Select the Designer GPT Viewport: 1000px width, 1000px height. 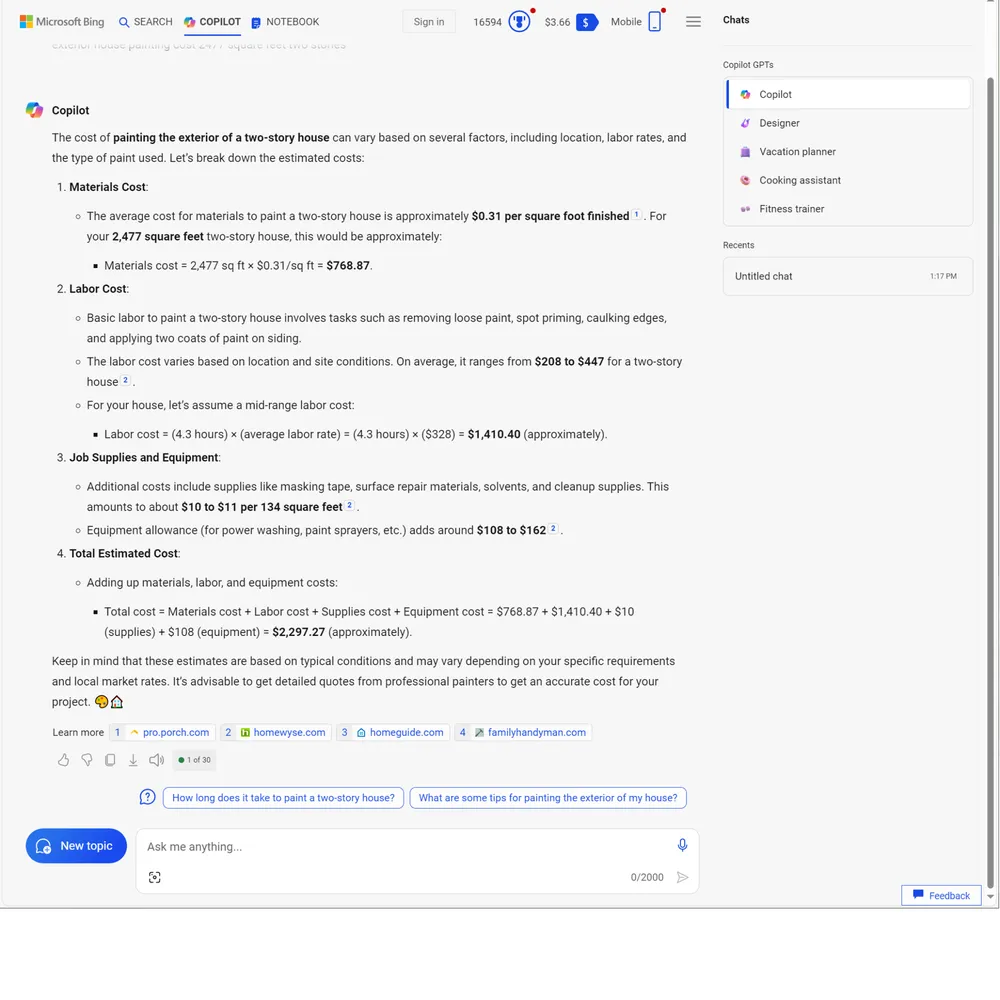[779, 123]
